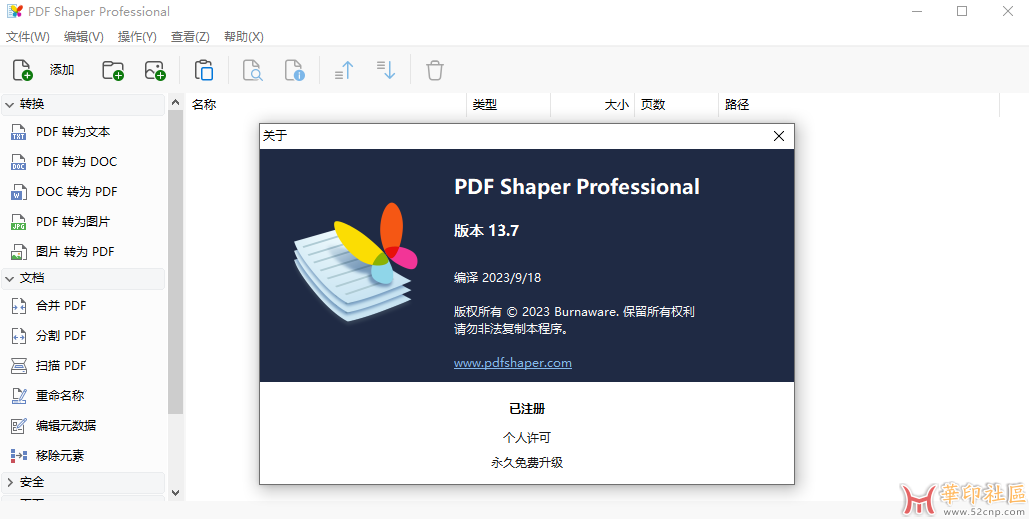This screenshot has width=1029, height=519.
Task: Click the 重命名称 rename icon
Action: 18,396
